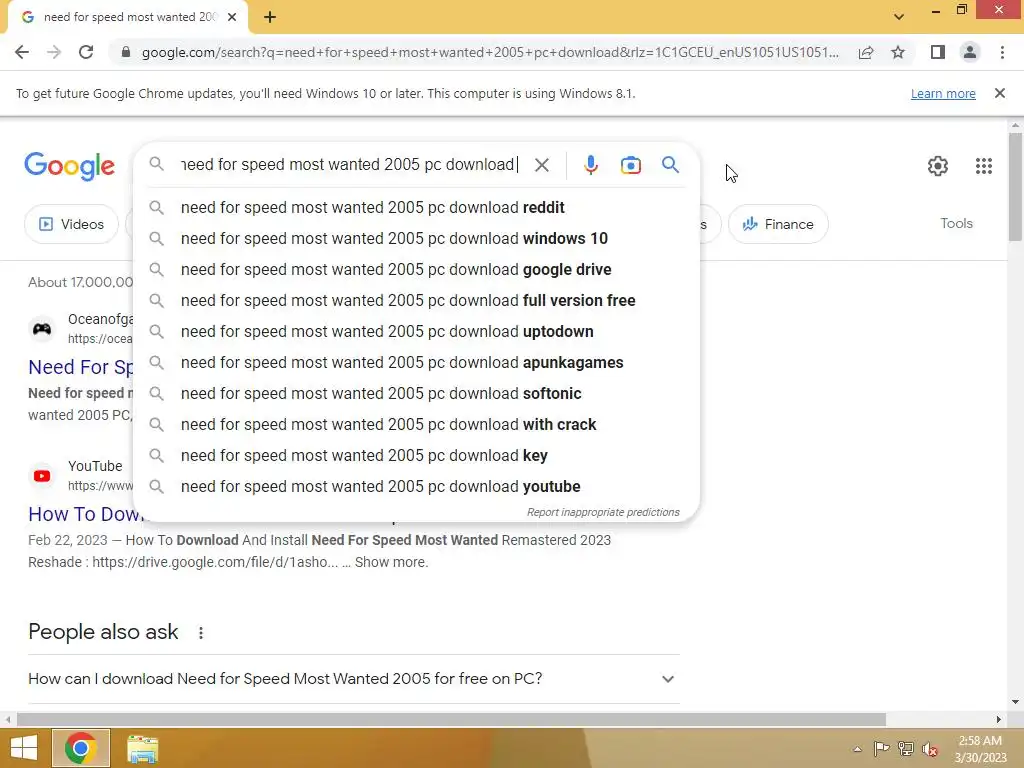This screenshot has width=1024, height=768.
Task: Open the Chrome profile menu
Action: (970, 52)
